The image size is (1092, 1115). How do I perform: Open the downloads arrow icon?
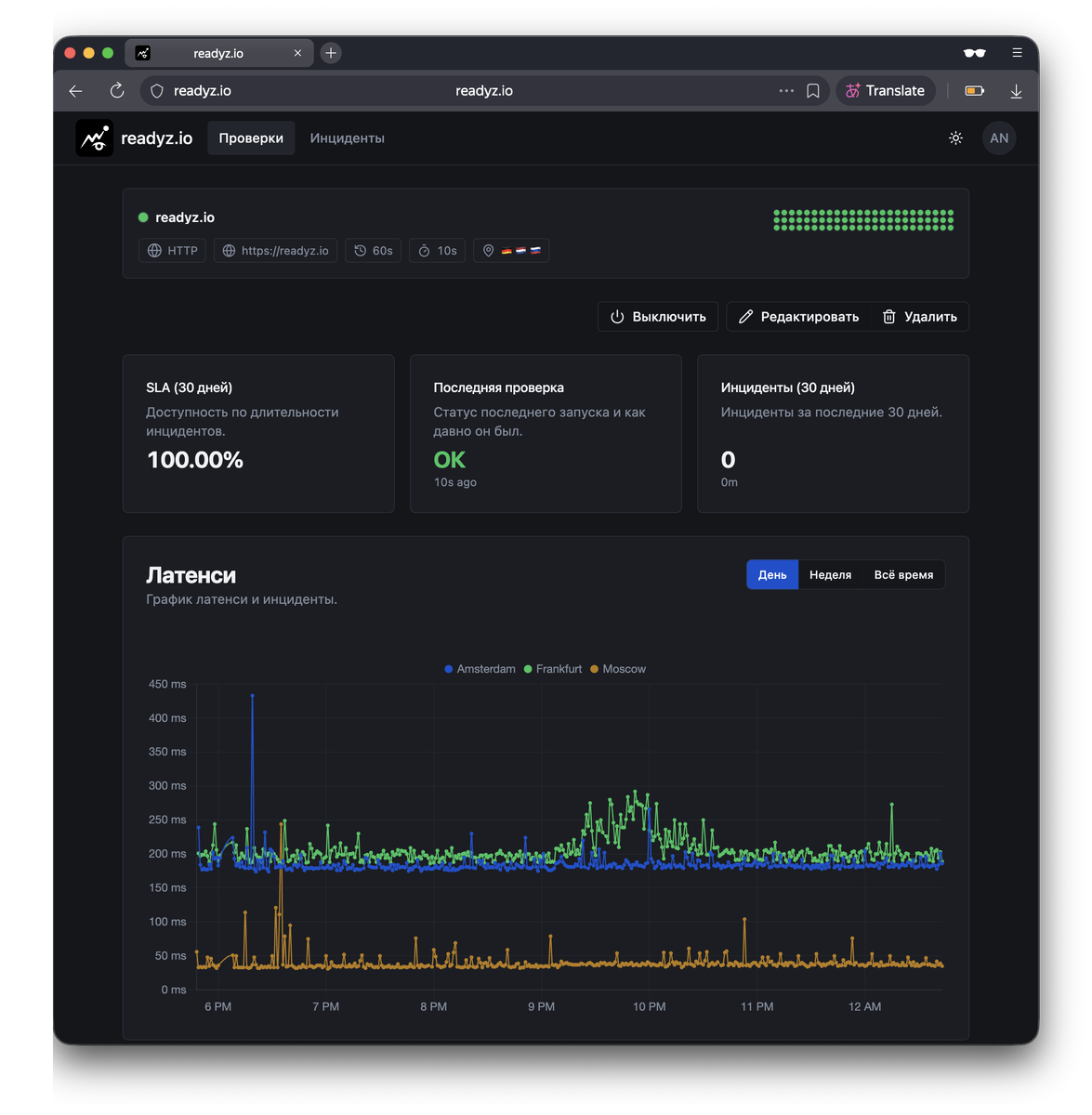click(1017, 91)
